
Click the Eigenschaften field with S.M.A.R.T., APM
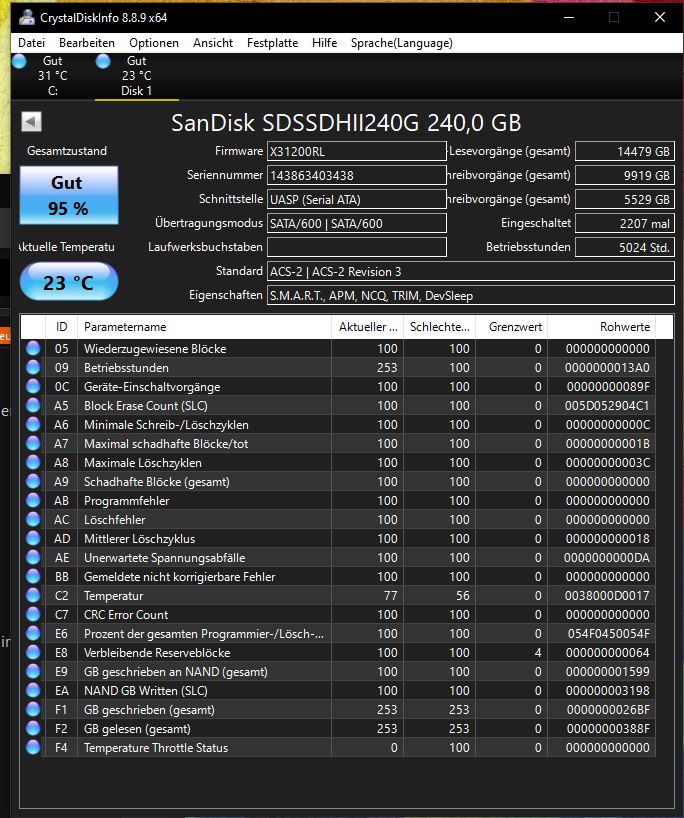pos(471,295)
